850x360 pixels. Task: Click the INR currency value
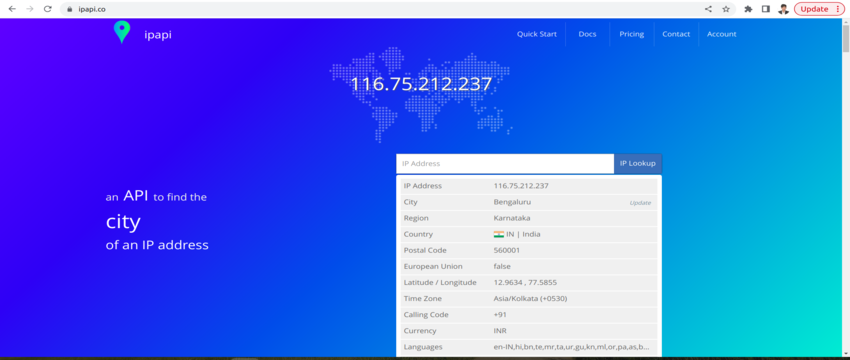500,331
